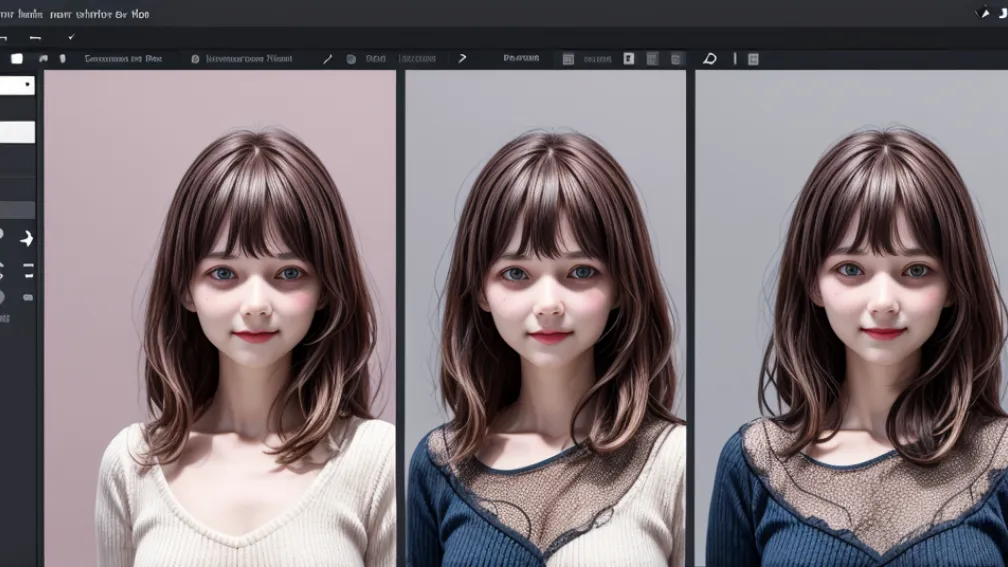Click the white letter tile icon in toolbar

pyautogui.click(x=629, y=58)
